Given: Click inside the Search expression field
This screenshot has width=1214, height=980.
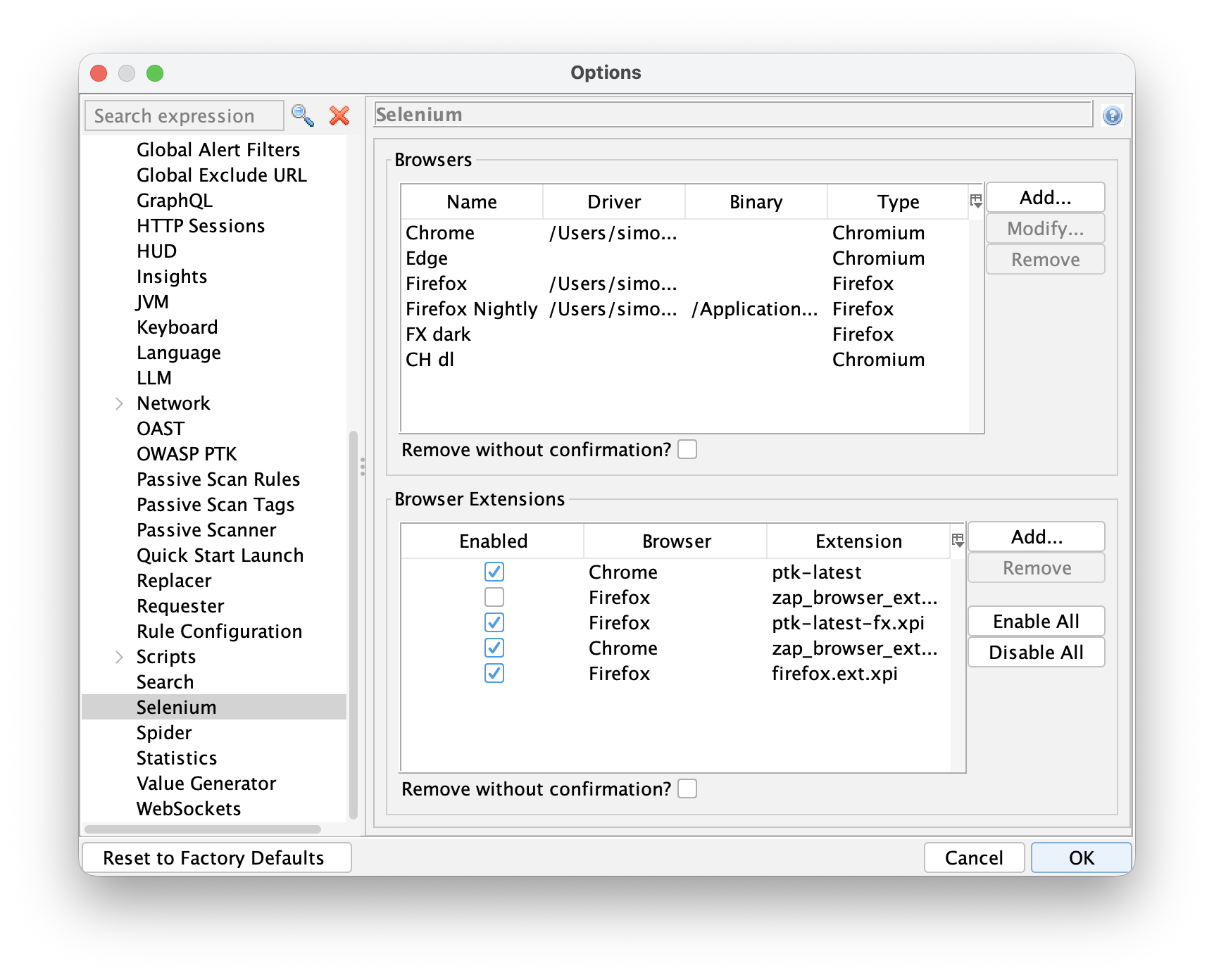Looking at the screenshot, I should [183, 115].
